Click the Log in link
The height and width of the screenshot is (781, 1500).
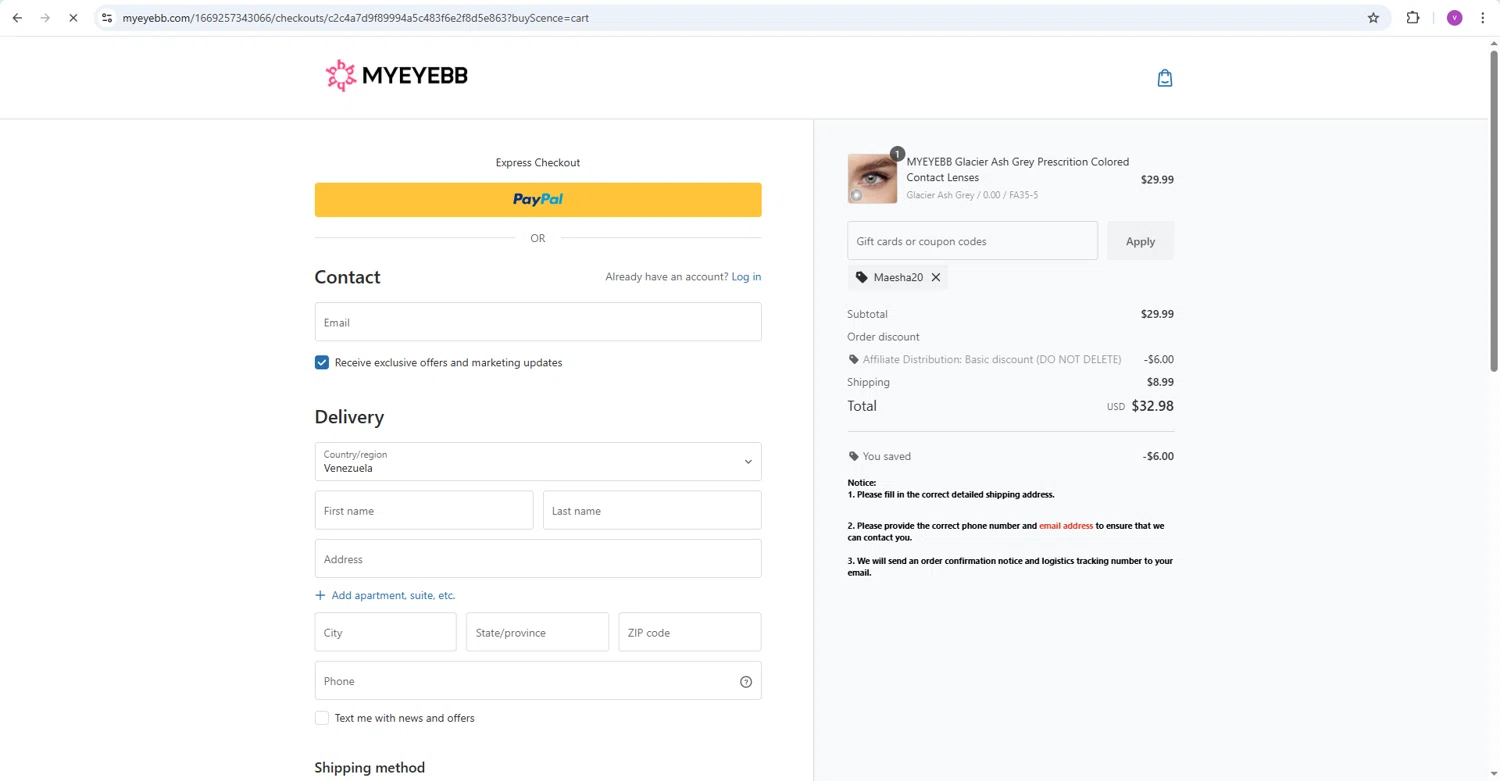(x=746, y=277)
